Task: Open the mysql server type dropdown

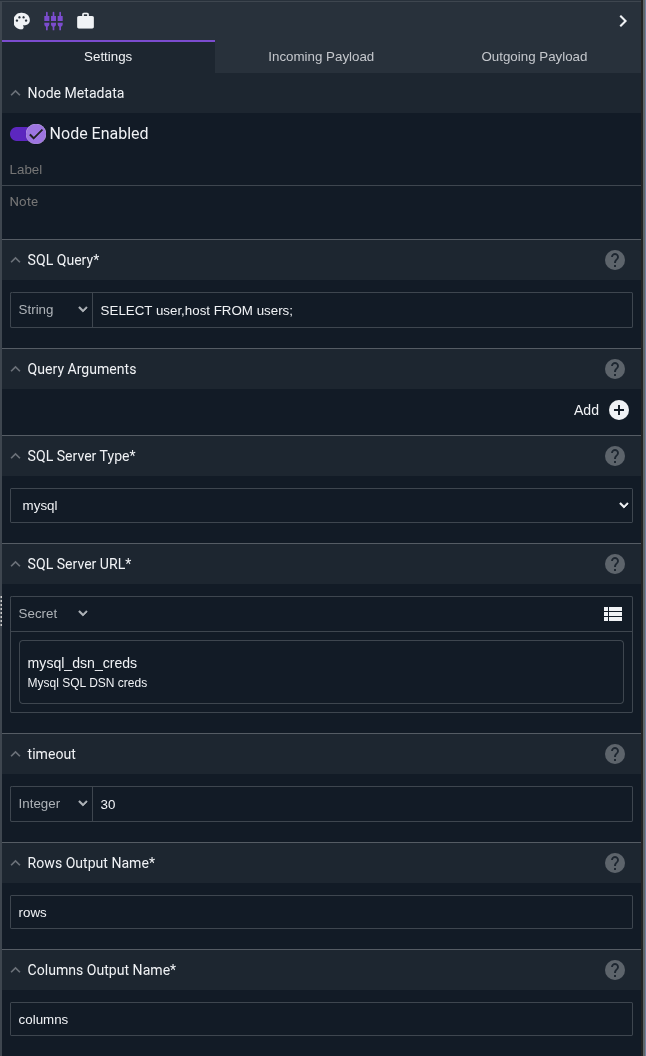Action: [x=321, y=506]
